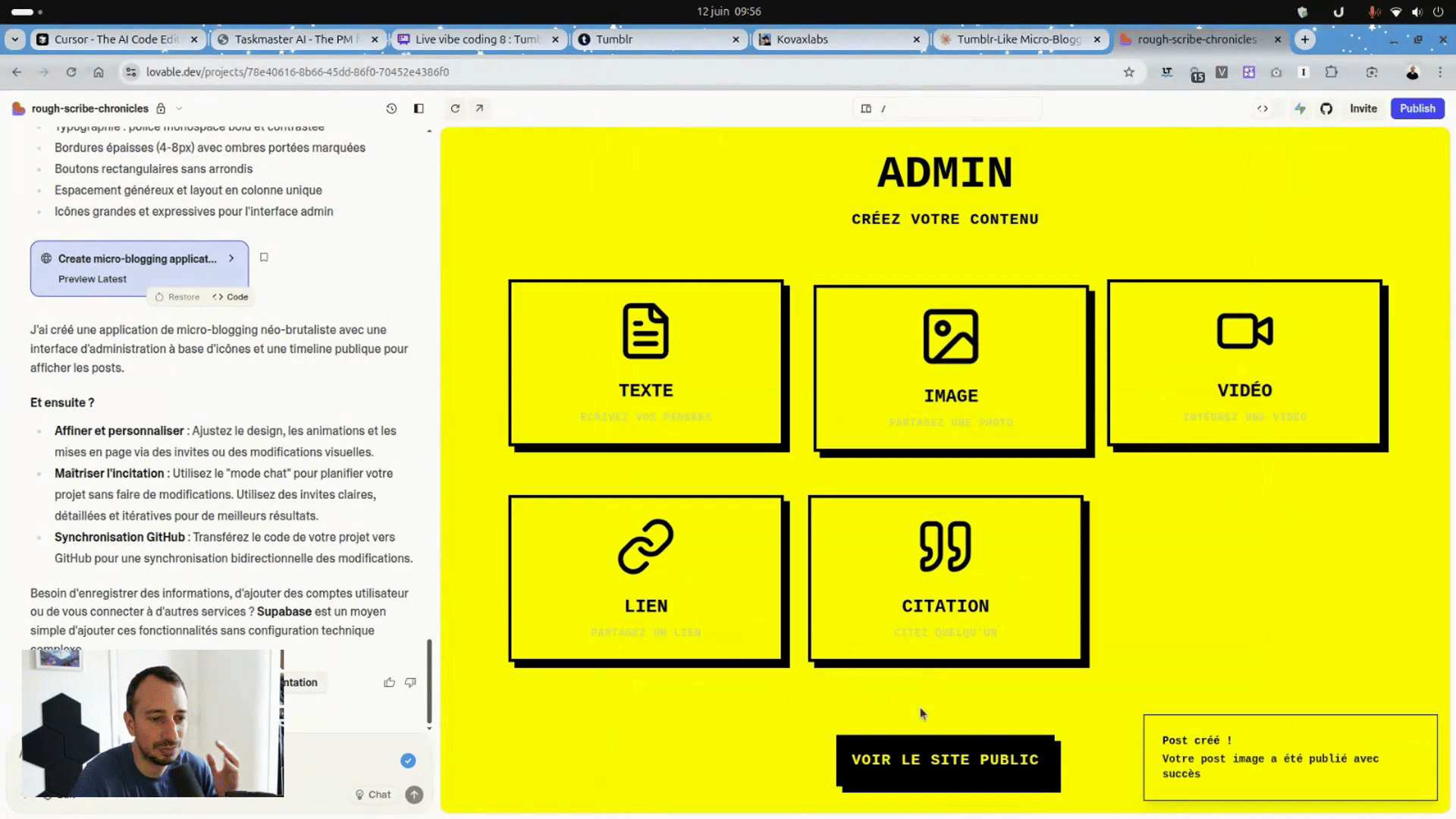Expand the Create micro-blogging application card
This screenshot has width=1456, height=819.
[x=231, y=259]
